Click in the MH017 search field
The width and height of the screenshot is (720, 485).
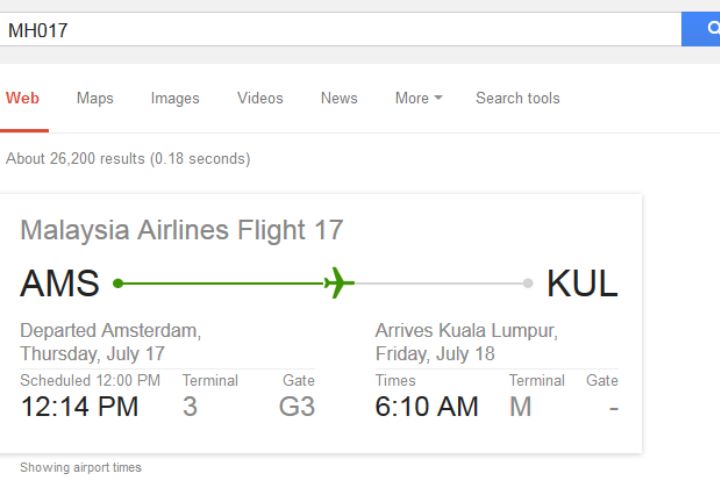coord(340,29)
